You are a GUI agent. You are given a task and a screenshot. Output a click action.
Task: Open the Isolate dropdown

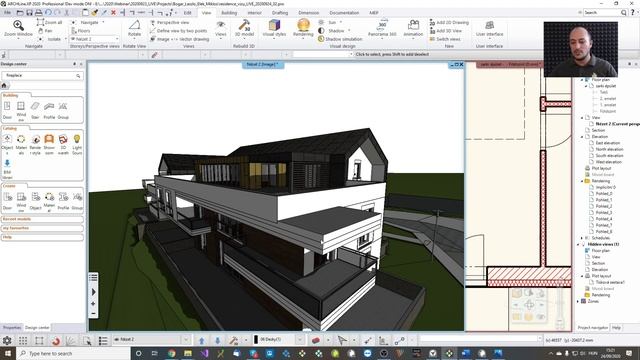click(66, 39)
